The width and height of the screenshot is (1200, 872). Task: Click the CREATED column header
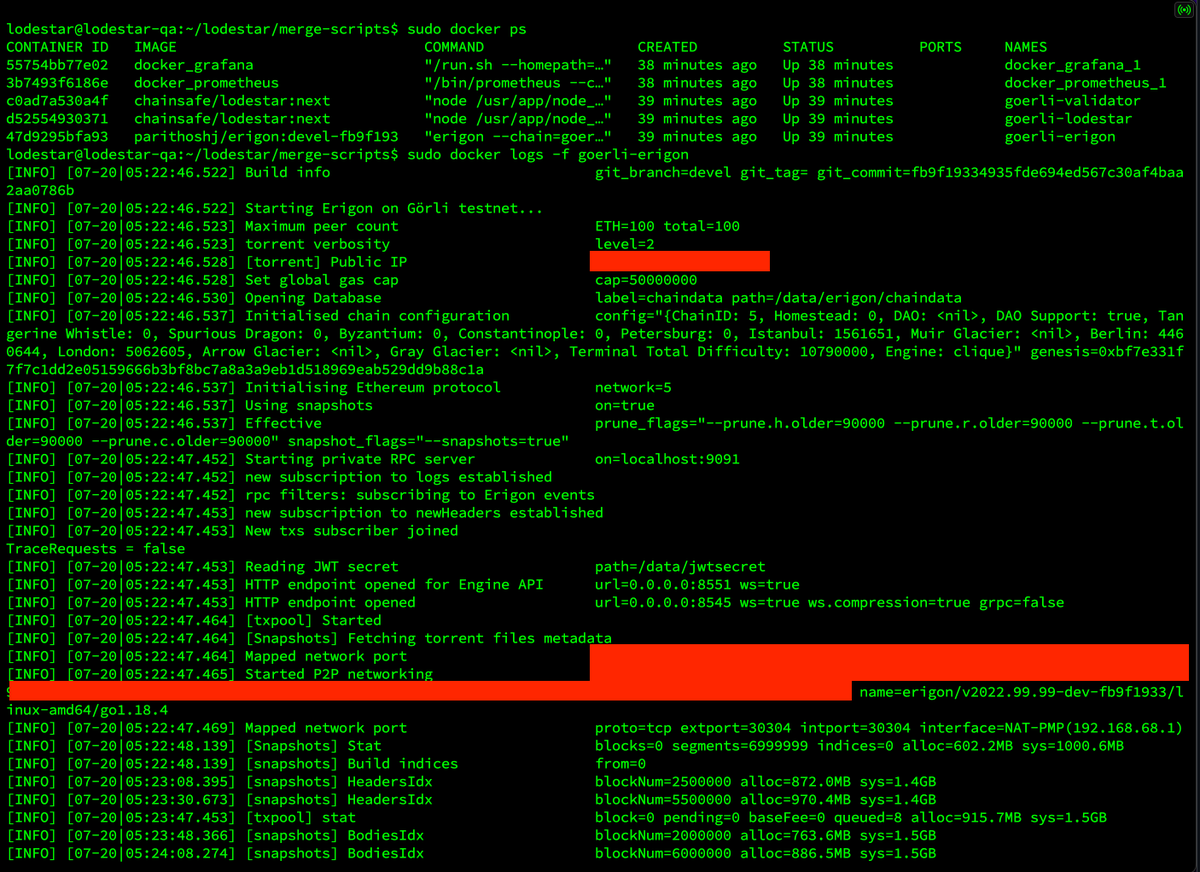(668, 47)
